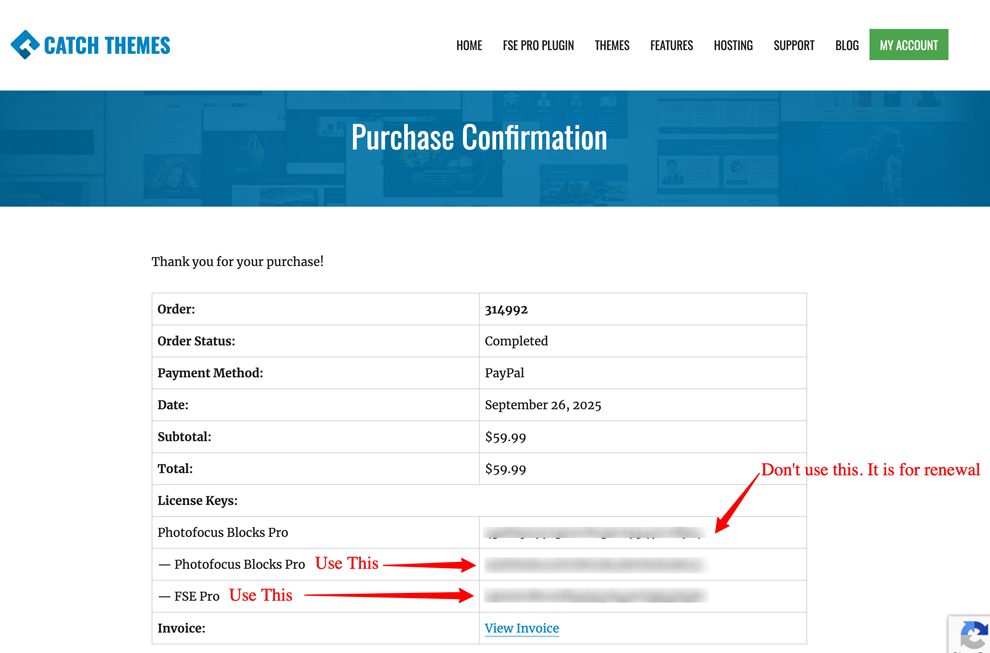Open the Home menu item
The width and height of the screenshot is (990, 653).
tap(469, 45)
